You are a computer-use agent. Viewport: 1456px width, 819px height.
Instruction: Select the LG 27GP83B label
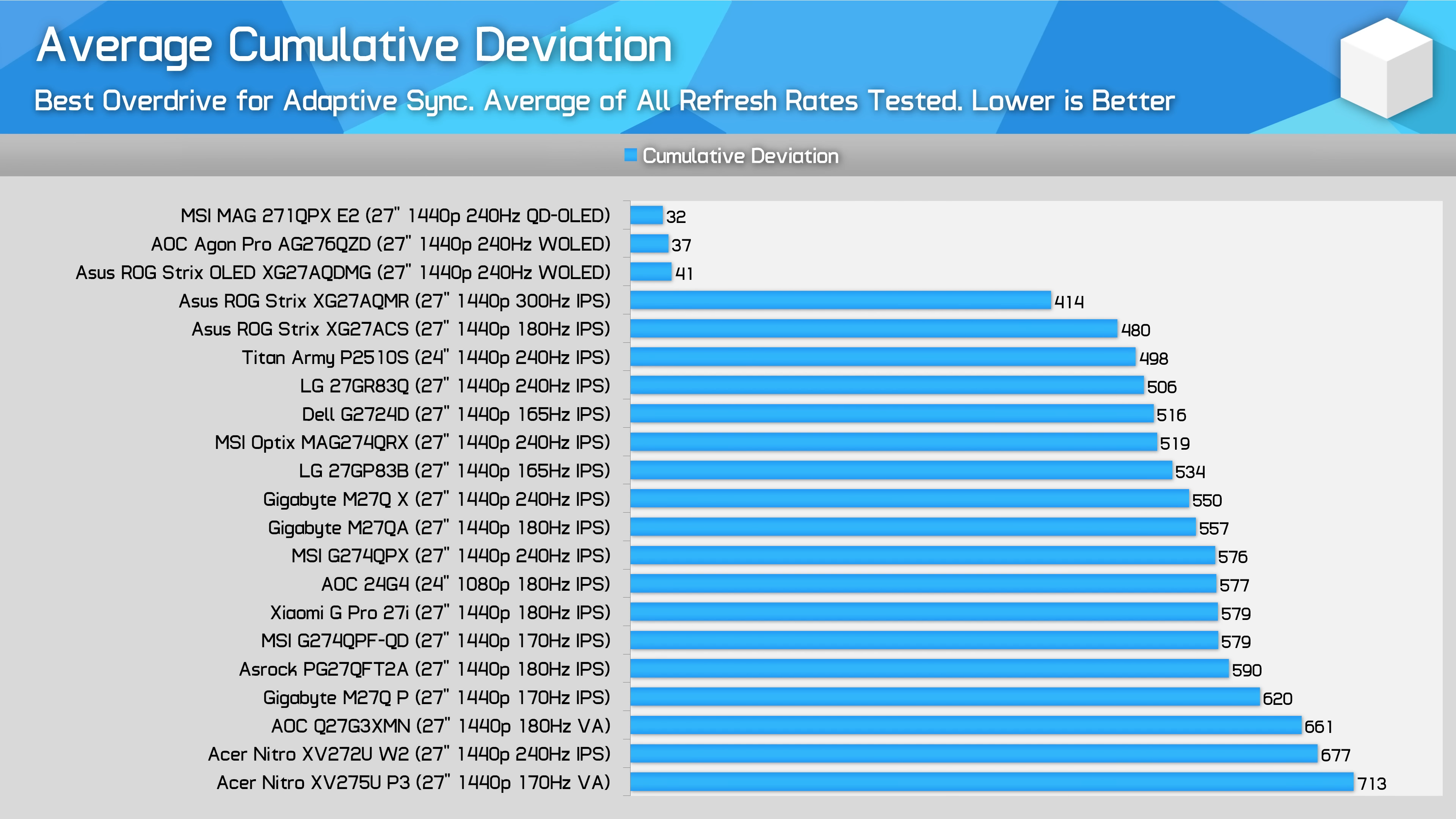click(455, 471)
